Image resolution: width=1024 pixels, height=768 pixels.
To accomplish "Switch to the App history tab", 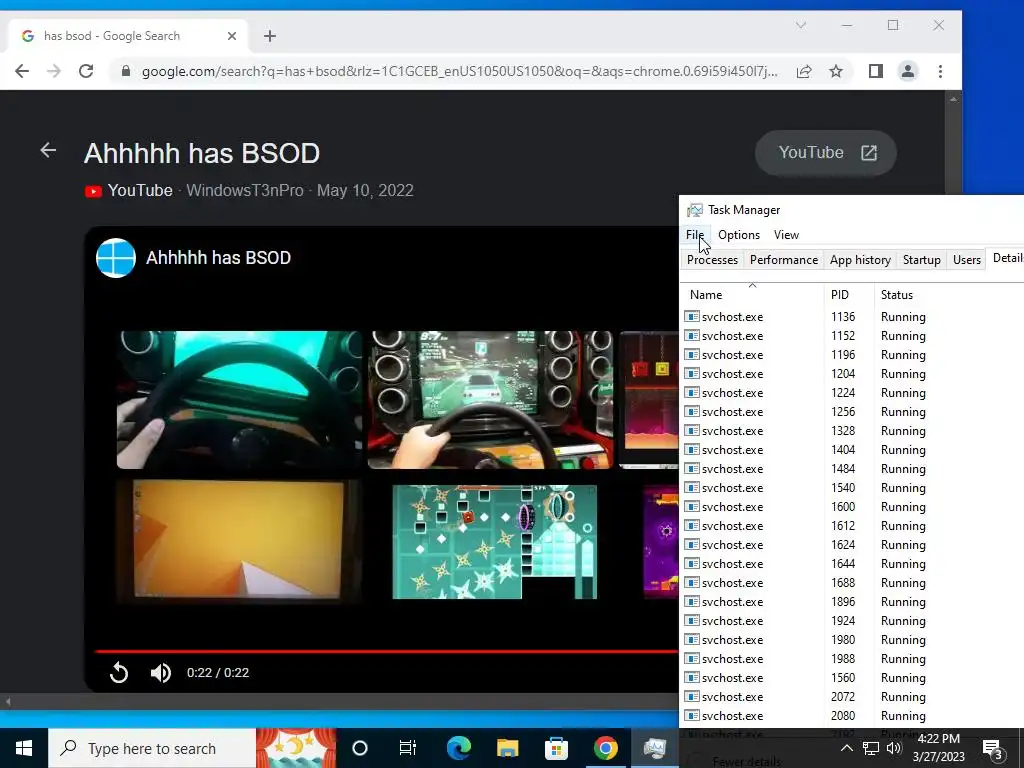I will (x=860, y=260).
